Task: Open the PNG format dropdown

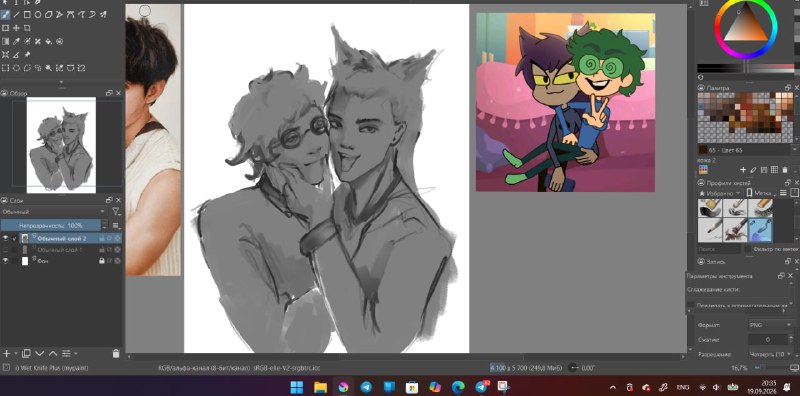Action: [x=770, y=325]
